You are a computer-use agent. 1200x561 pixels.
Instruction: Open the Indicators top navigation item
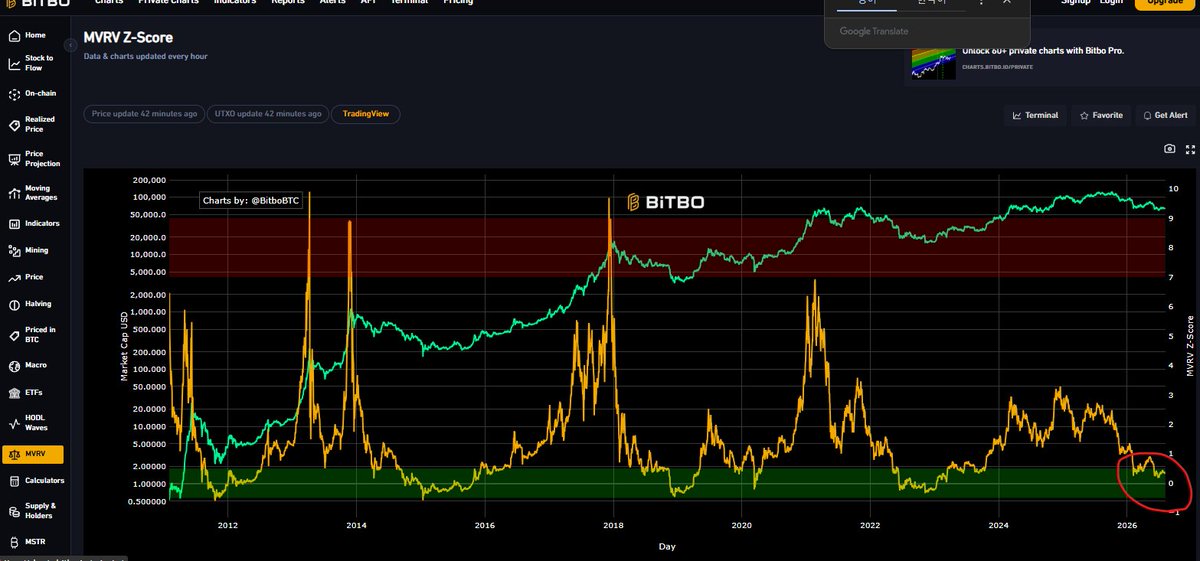[235, 3]
